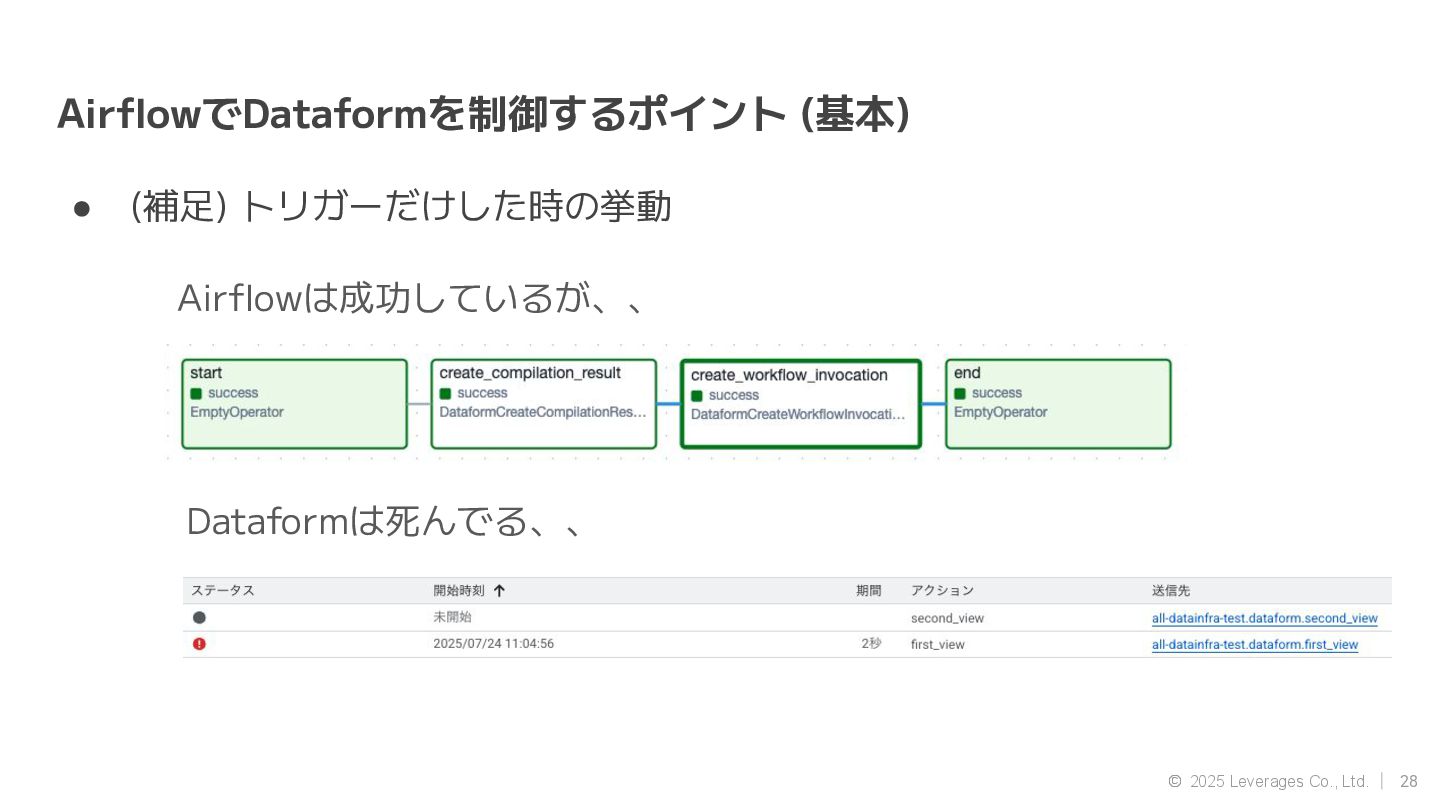Click the © 2025 Leverages Co., Ltd. footer
The image size is (1440, 810).
[1267, 781]
